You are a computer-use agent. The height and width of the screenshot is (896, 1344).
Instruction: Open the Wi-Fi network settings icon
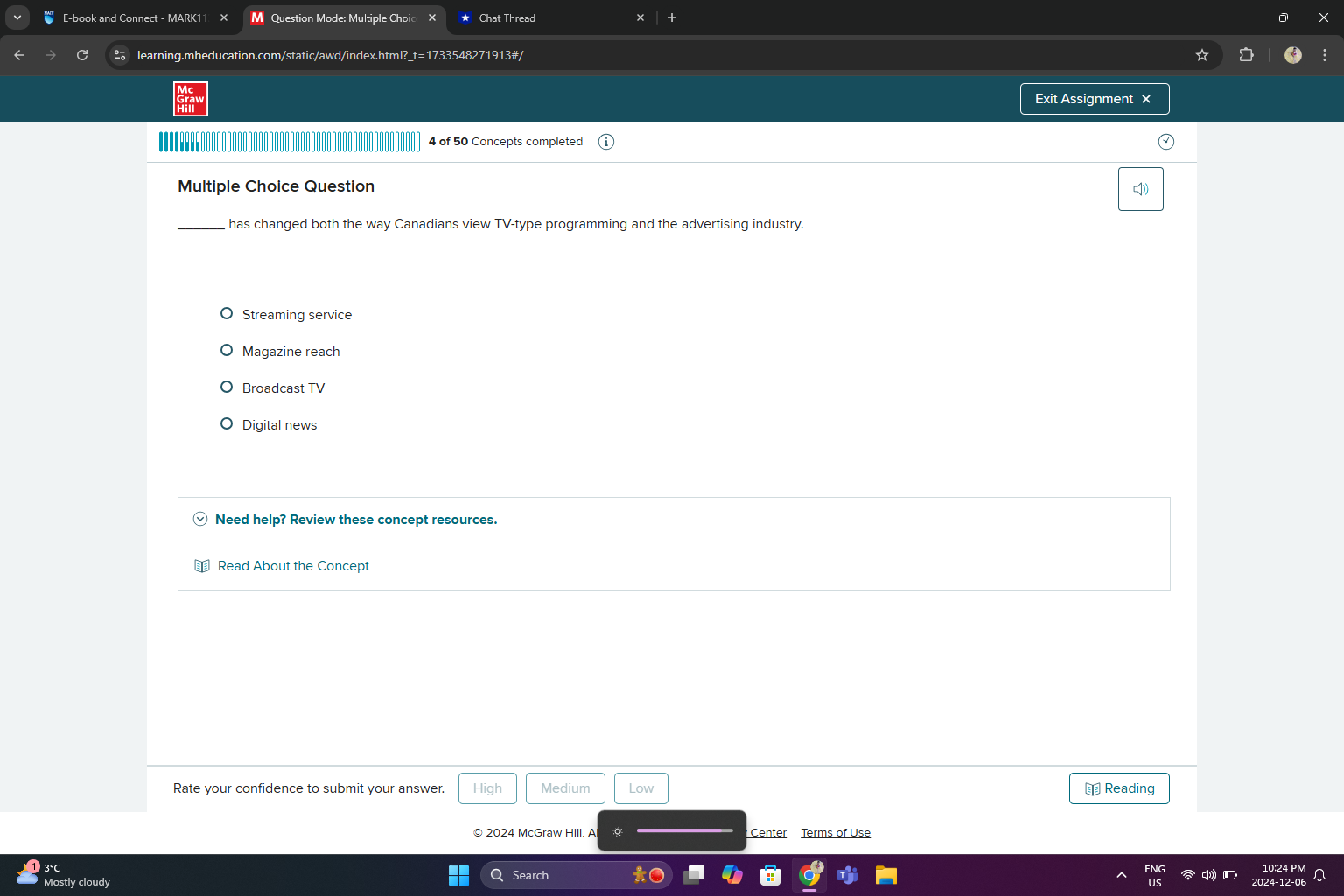coord(1187,875)
